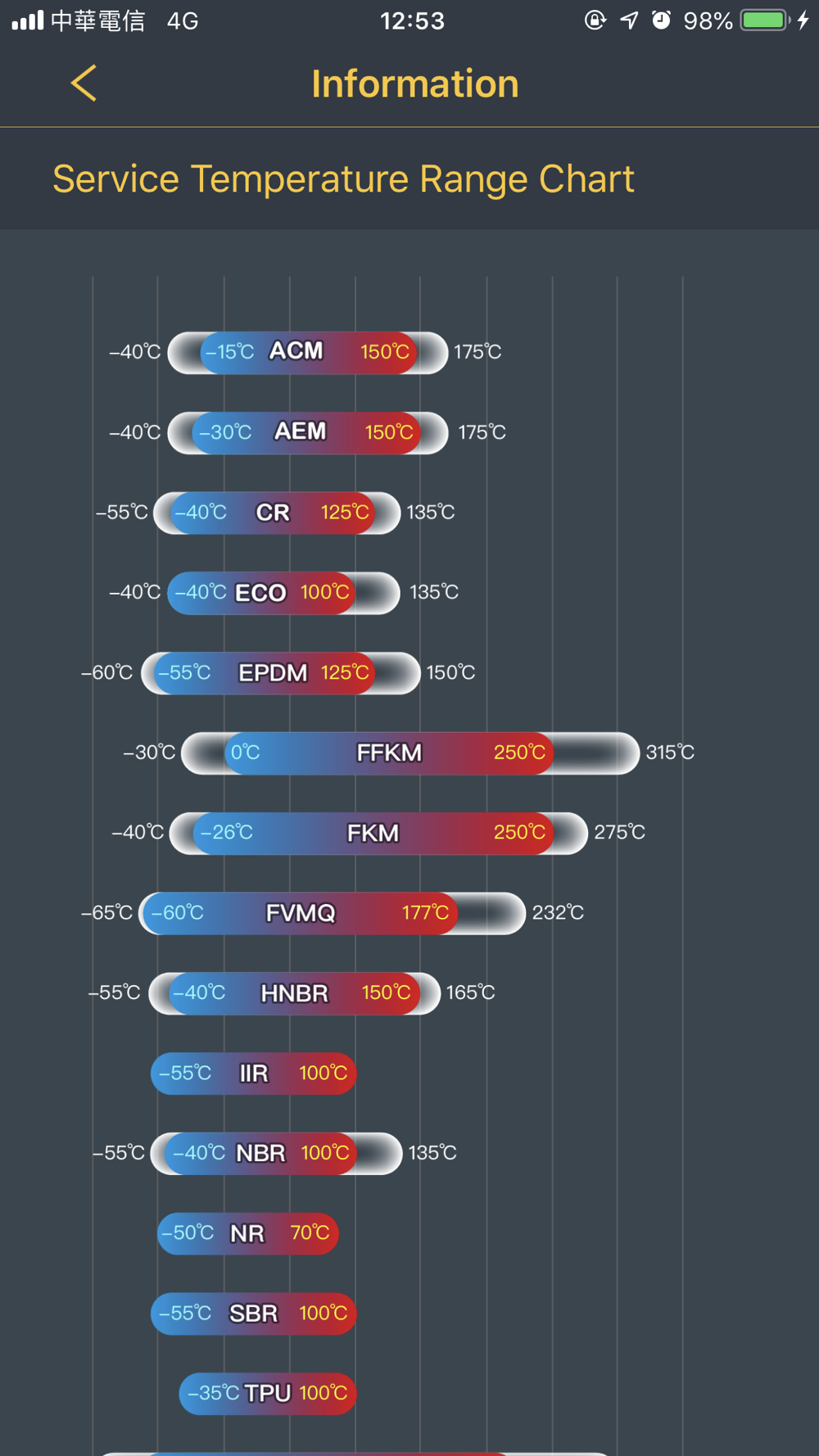This screenshot has height=1456, width=819.
Task: Select the NR temperature bar
Action: click(247, 1233)
